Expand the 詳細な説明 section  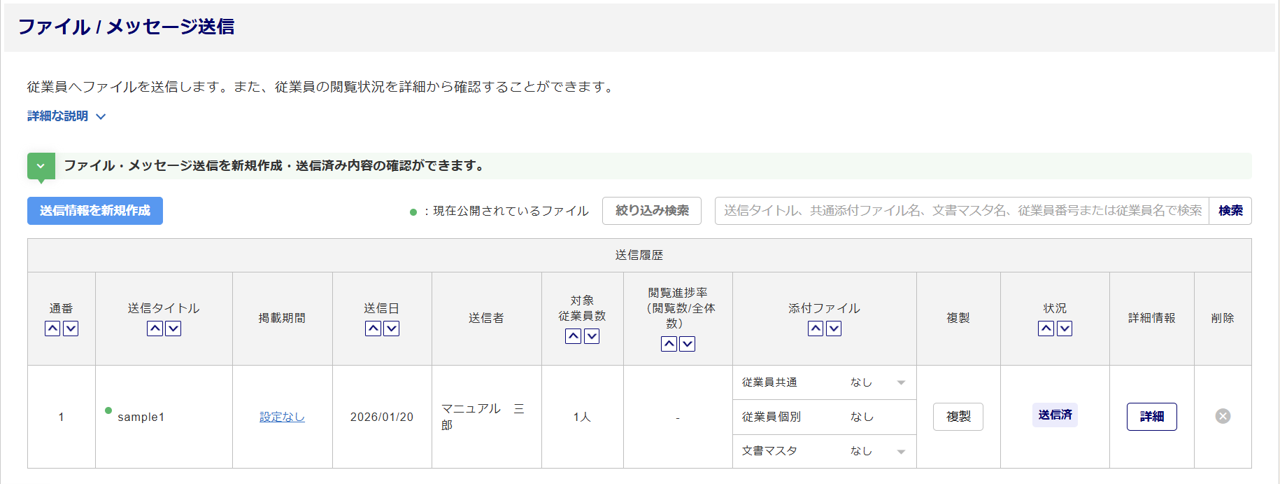tap(67, 116)
